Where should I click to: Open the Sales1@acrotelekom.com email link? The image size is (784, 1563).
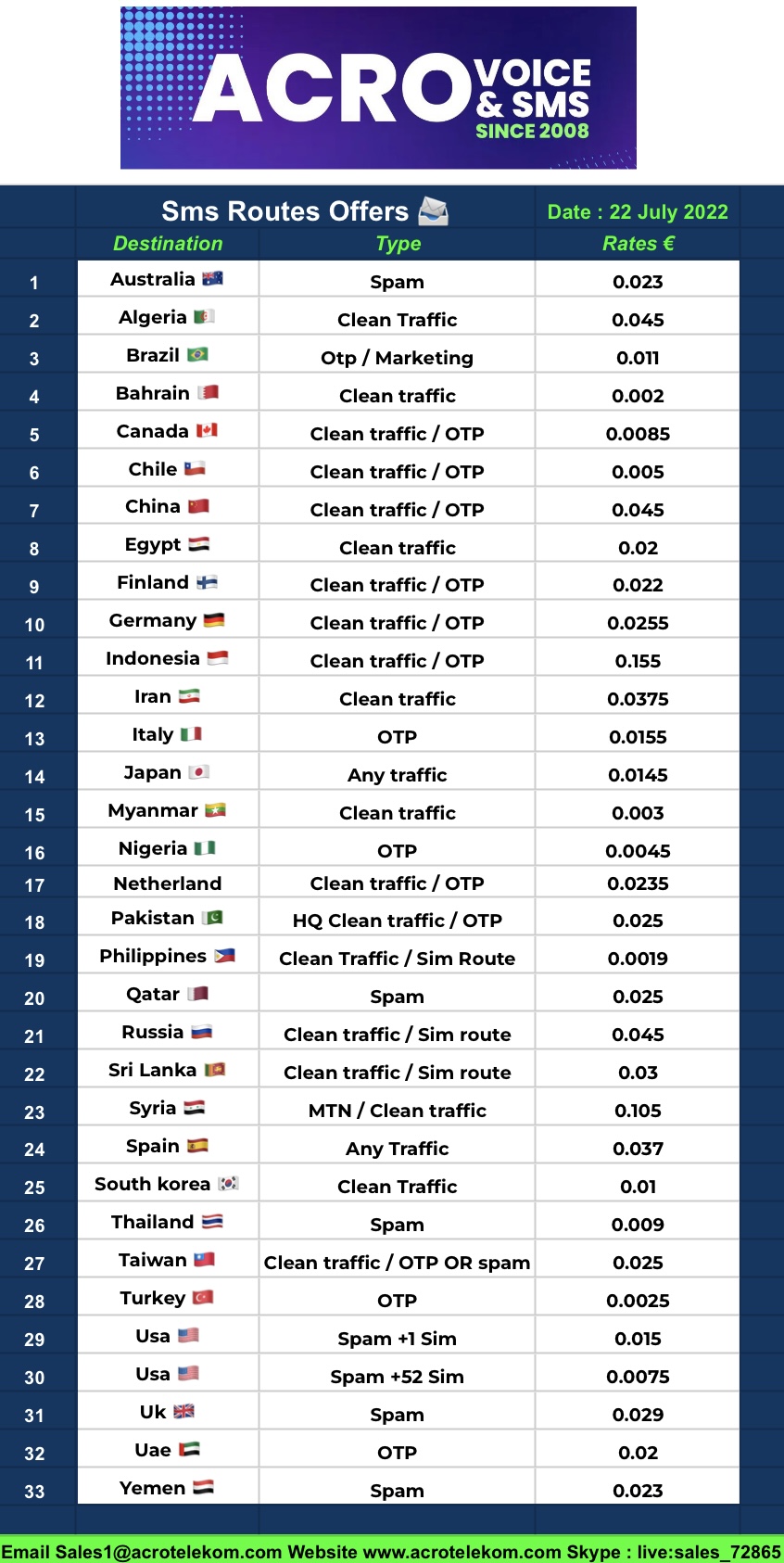tap(167, 1552)
